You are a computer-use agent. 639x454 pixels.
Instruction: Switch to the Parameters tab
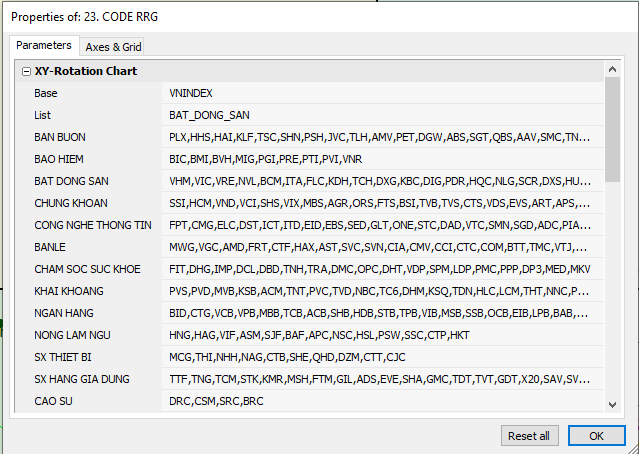tap(44, 45)
